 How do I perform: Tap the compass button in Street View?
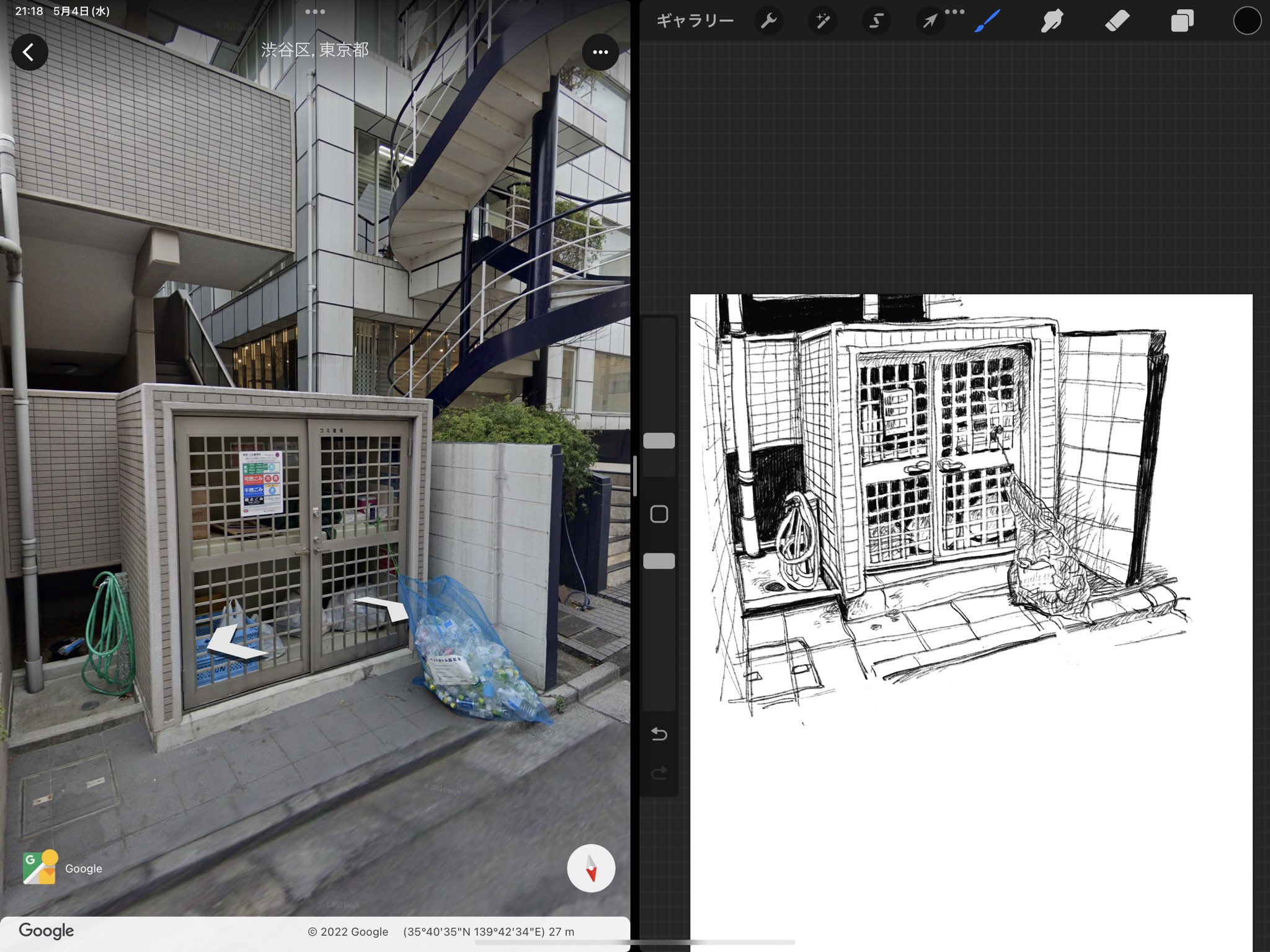click(591, 868)
